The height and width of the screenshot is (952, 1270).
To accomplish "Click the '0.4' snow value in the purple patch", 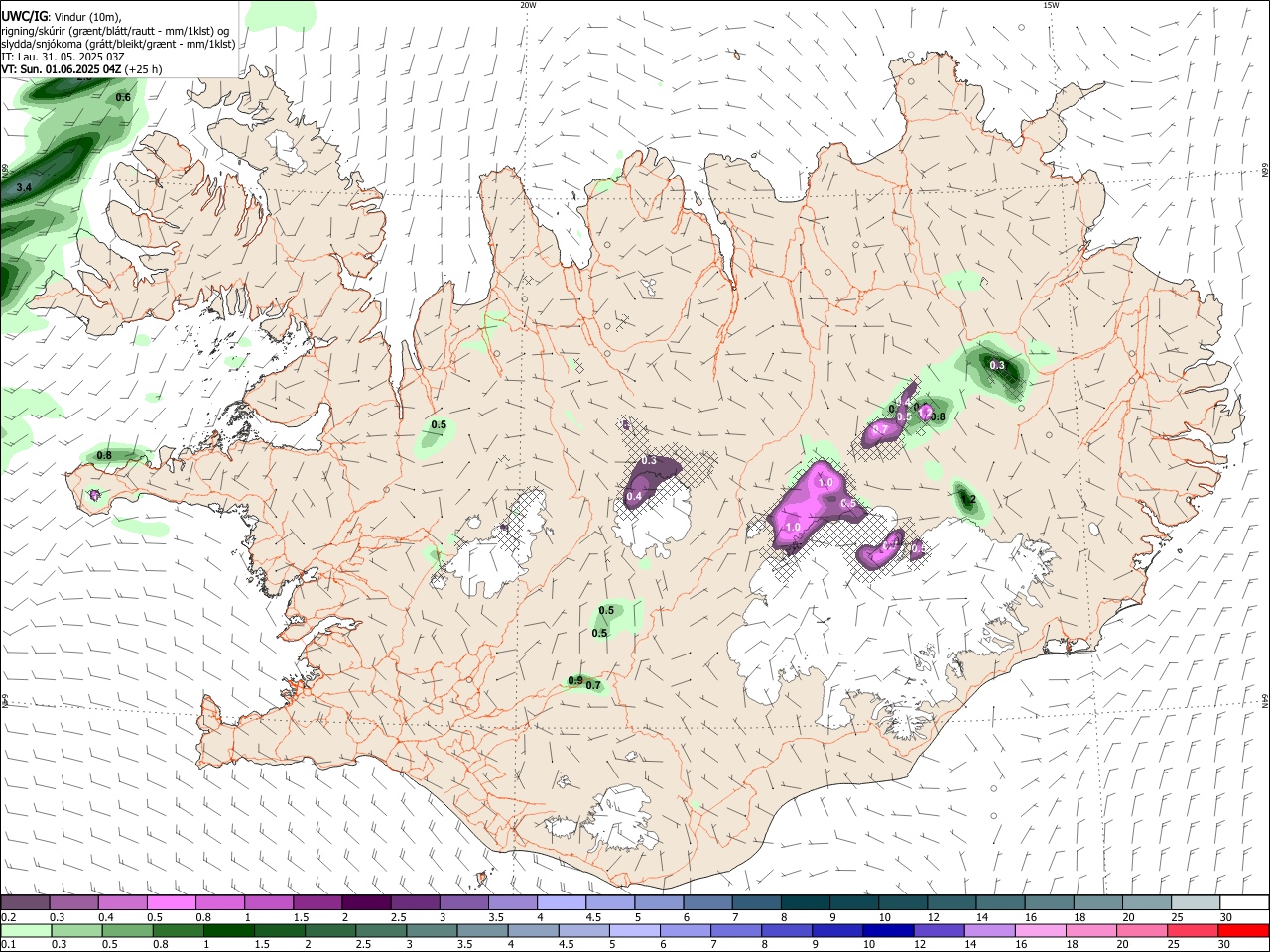I will pos(634,496).
